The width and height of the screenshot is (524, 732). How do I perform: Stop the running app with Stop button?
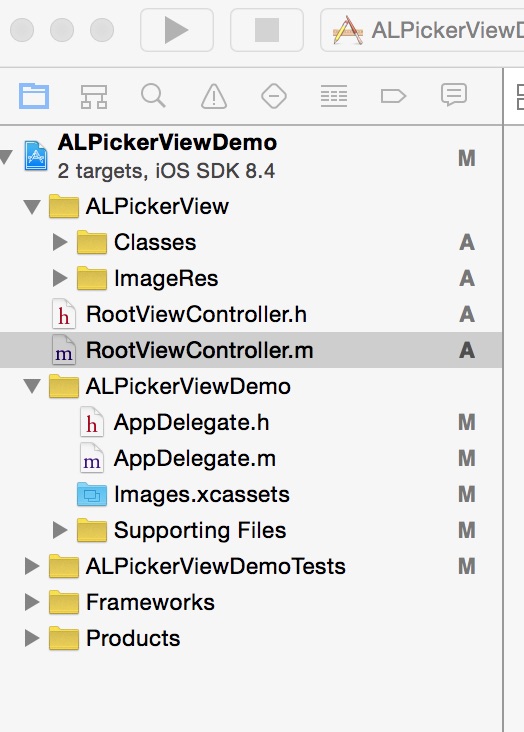(267, 30)
